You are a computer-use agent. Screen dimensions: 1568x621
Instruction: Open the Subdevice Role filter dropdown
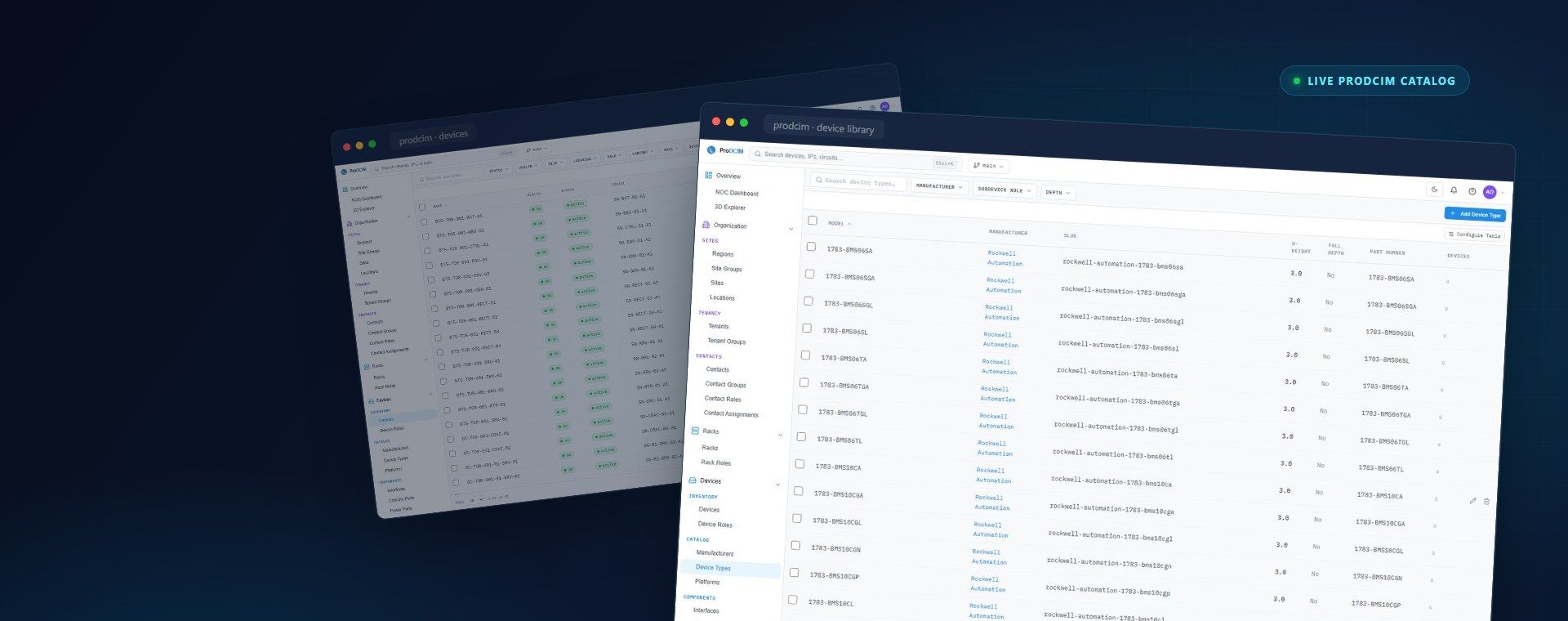pyautogui.click(x=1004, y=190)
